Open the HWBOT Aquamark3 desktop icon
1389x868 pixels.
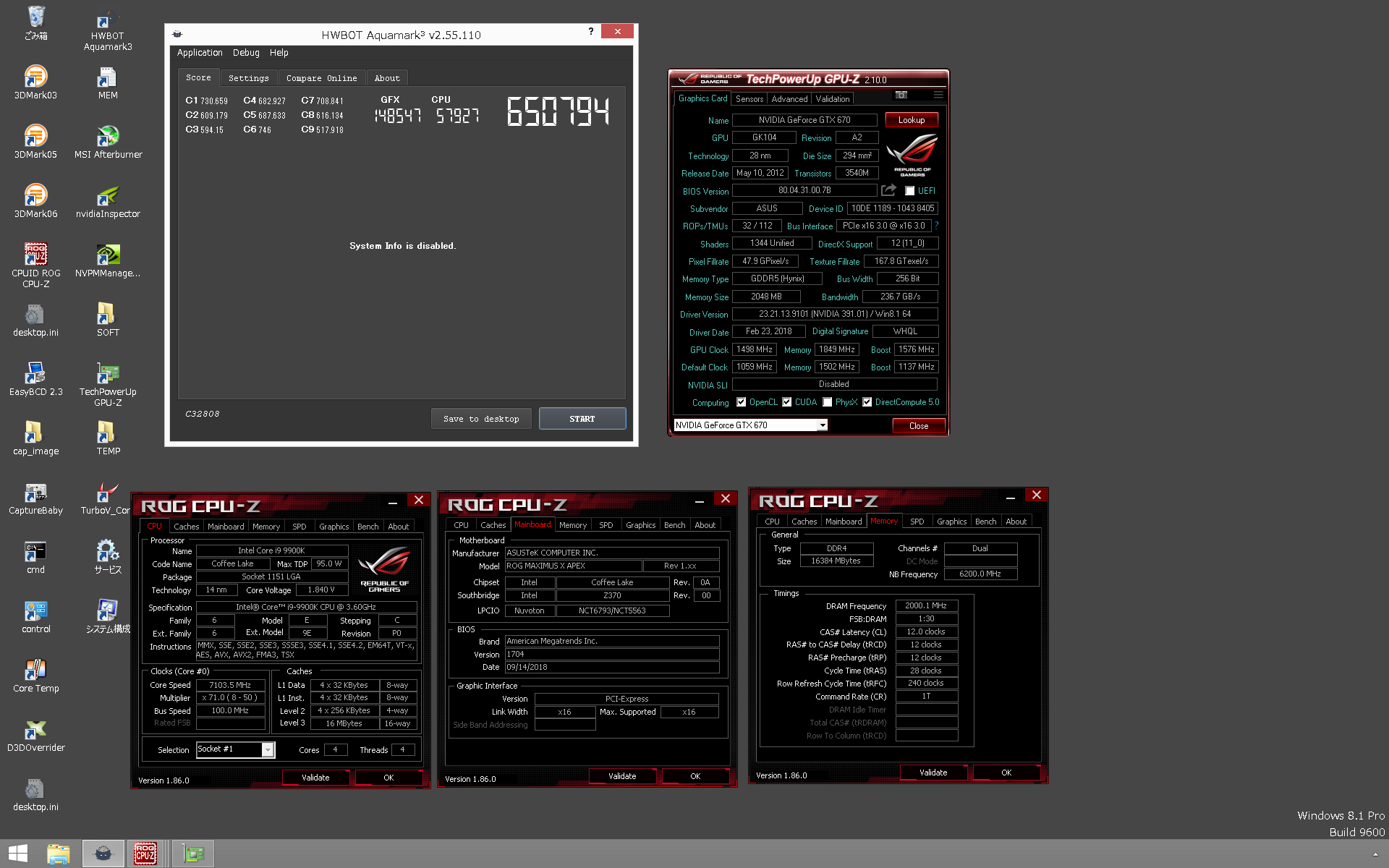click(x=108, y=30)
